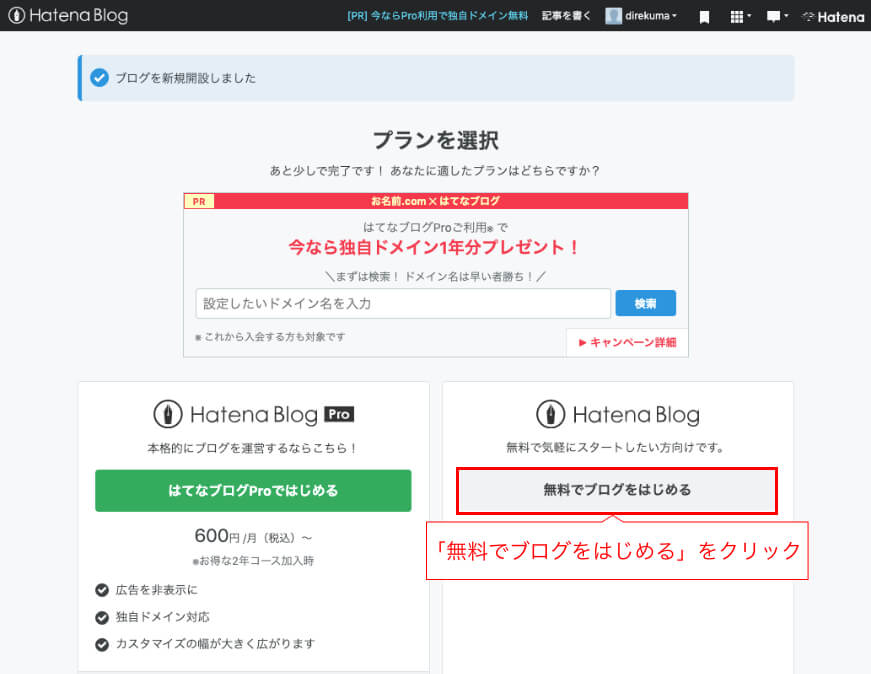Click 無料で気軽にスタートしたい方向けです text

(615, 447)
